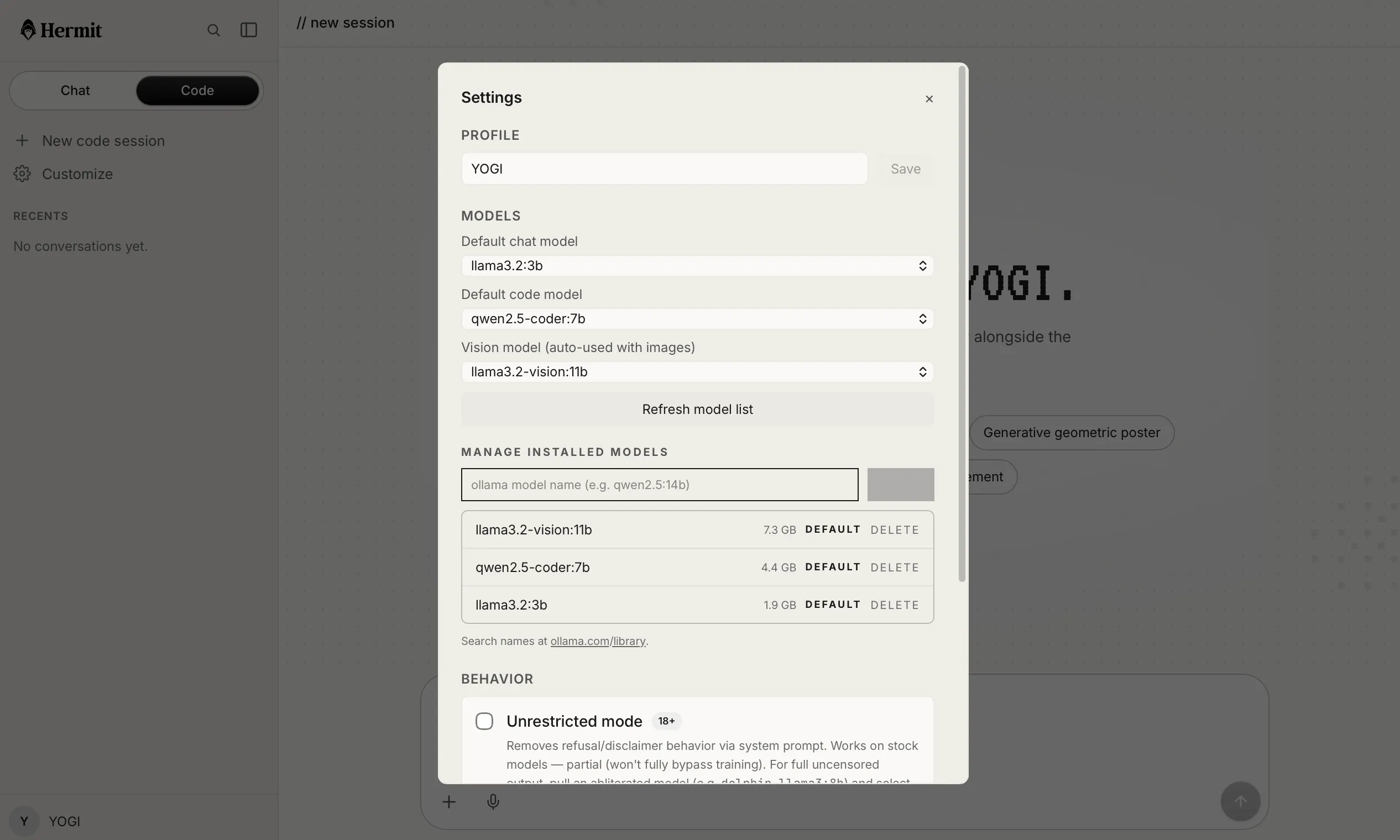
Task: Click the profile name field containing YOGI
Action: (664, 169)
